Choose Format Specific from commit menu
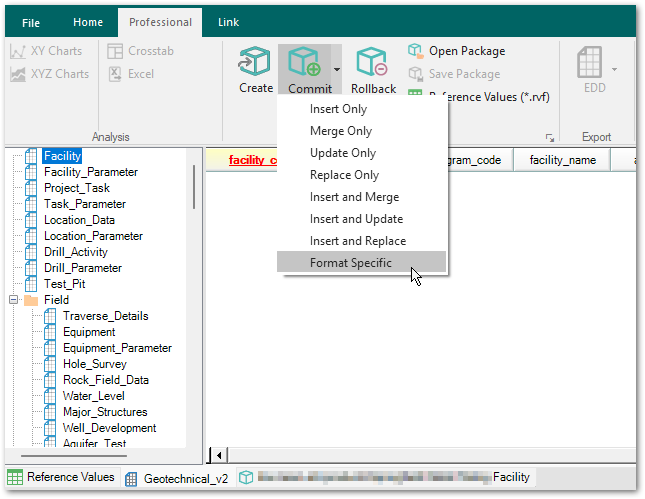The image size is (645, 499). click(x=351, y=263)
